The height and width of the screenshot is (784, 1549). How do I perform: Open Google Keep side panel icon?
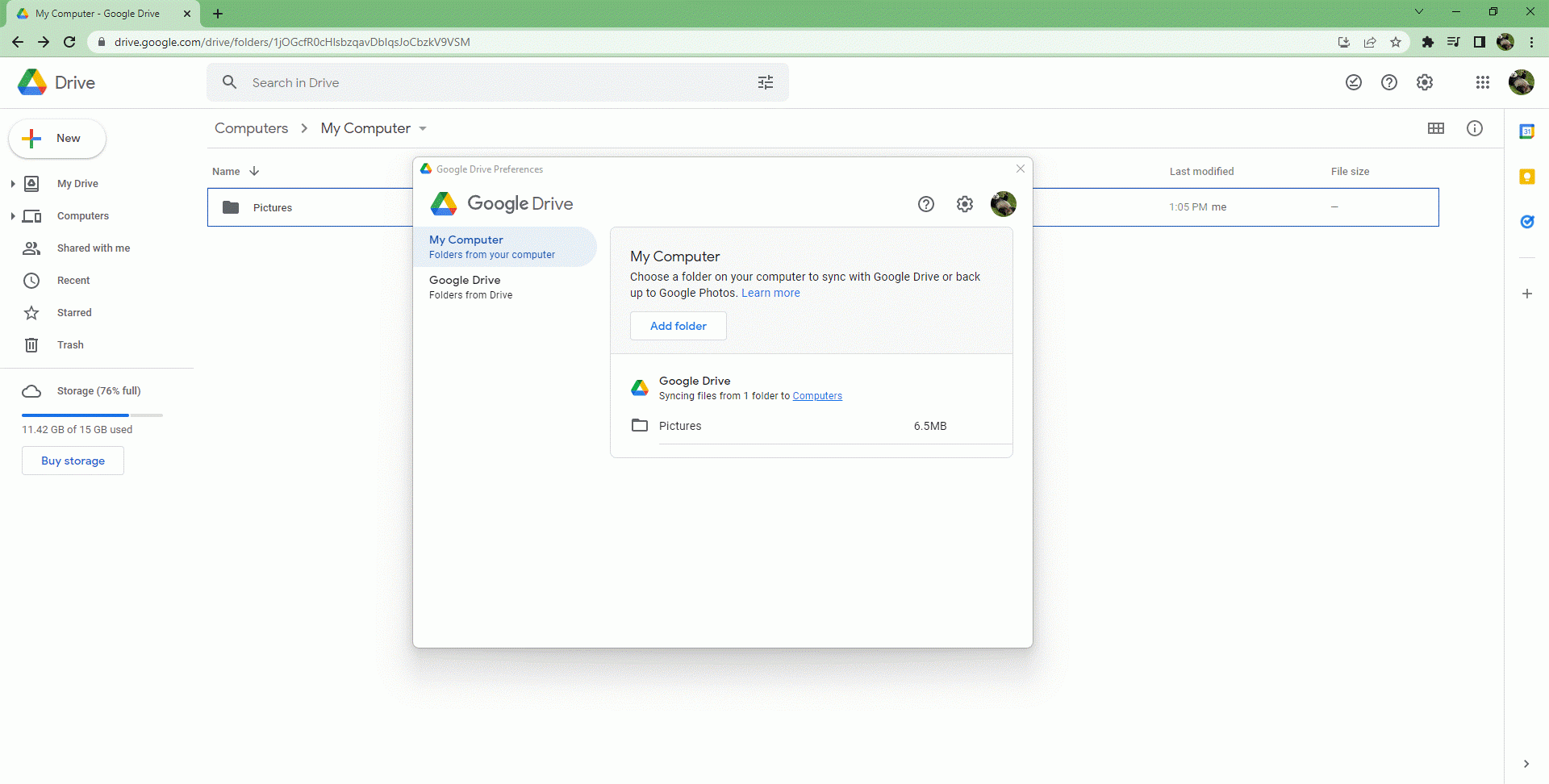click(x=1526, y=177)
